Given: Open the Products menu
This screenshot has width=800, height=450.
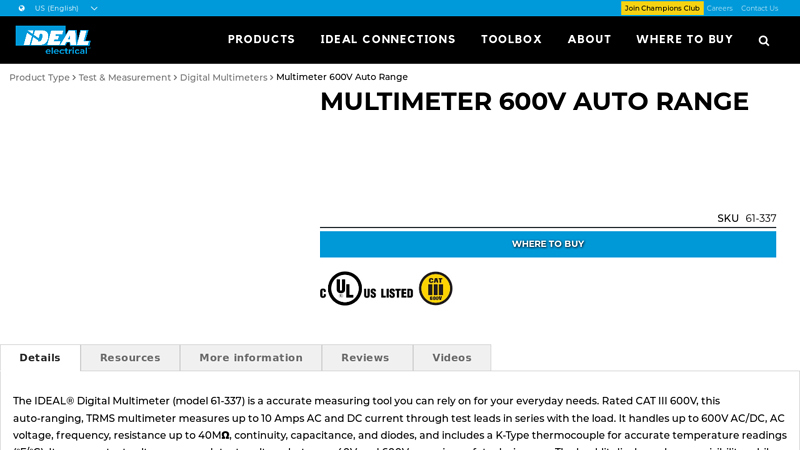Looking at the screenshot, I should point(261,39).
